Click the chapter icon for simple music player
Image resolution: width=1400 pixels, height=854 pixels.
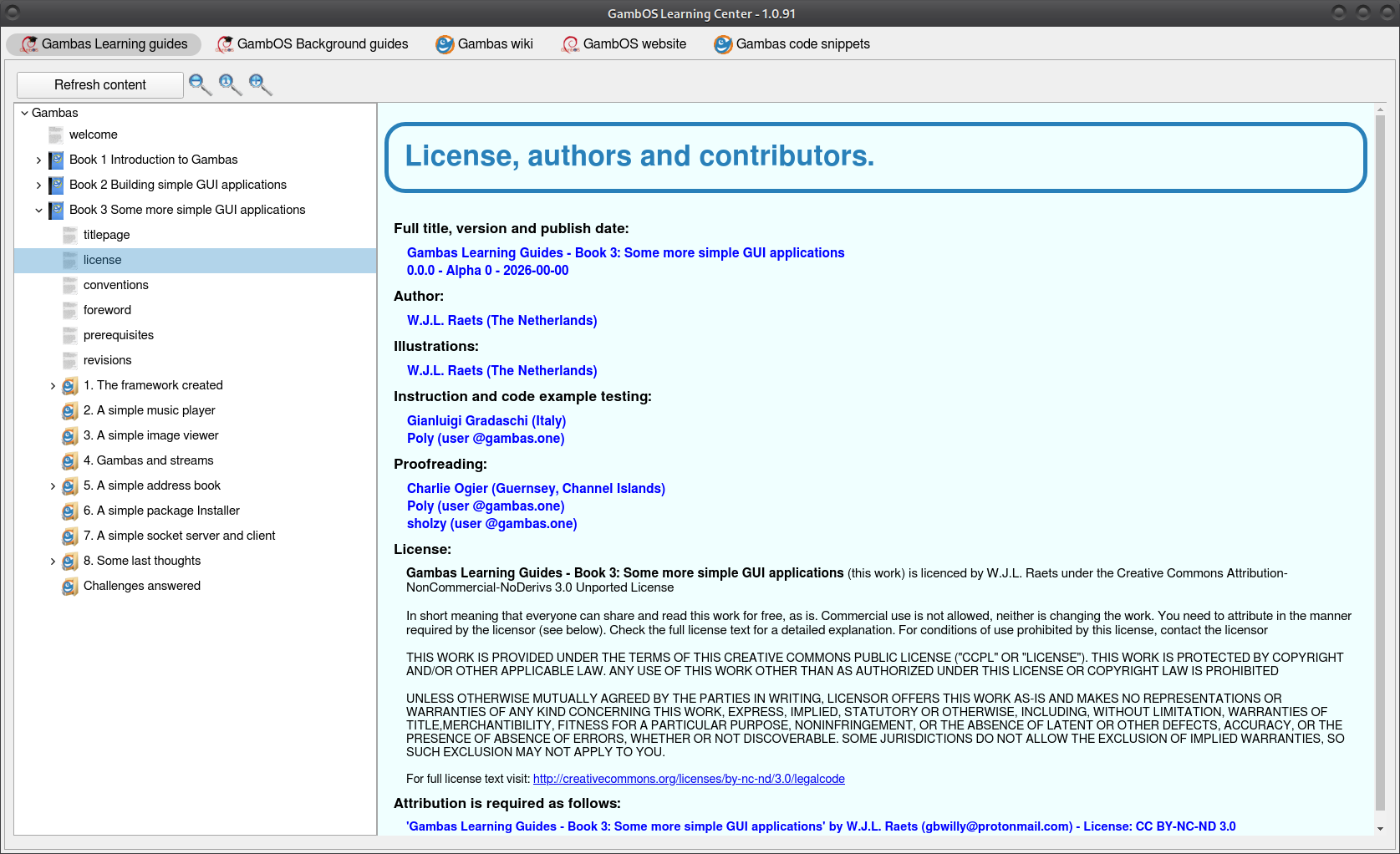click(x=70, y=410)
